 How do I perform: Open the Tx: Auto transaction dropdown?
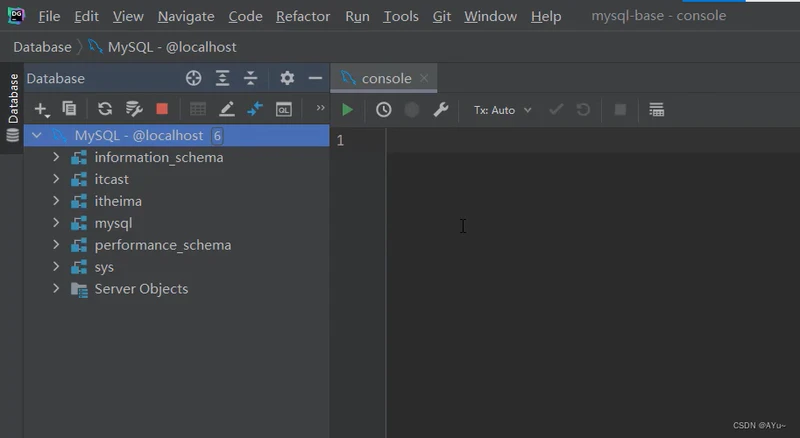(503, 110)
